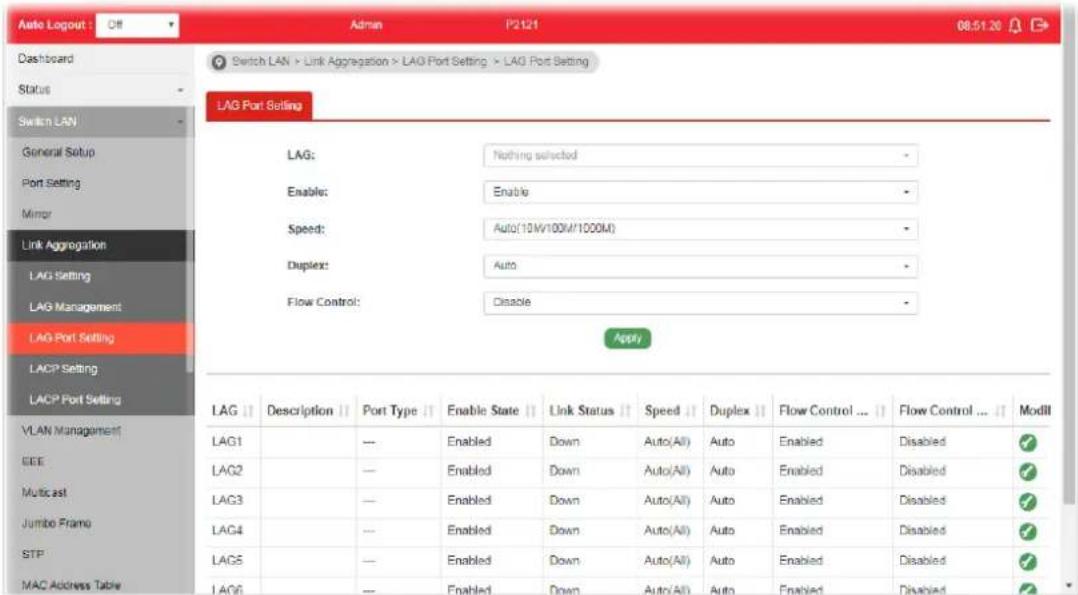Open the LAG selection dropdown
This screenshot has height=595, width=1078.
700,155
